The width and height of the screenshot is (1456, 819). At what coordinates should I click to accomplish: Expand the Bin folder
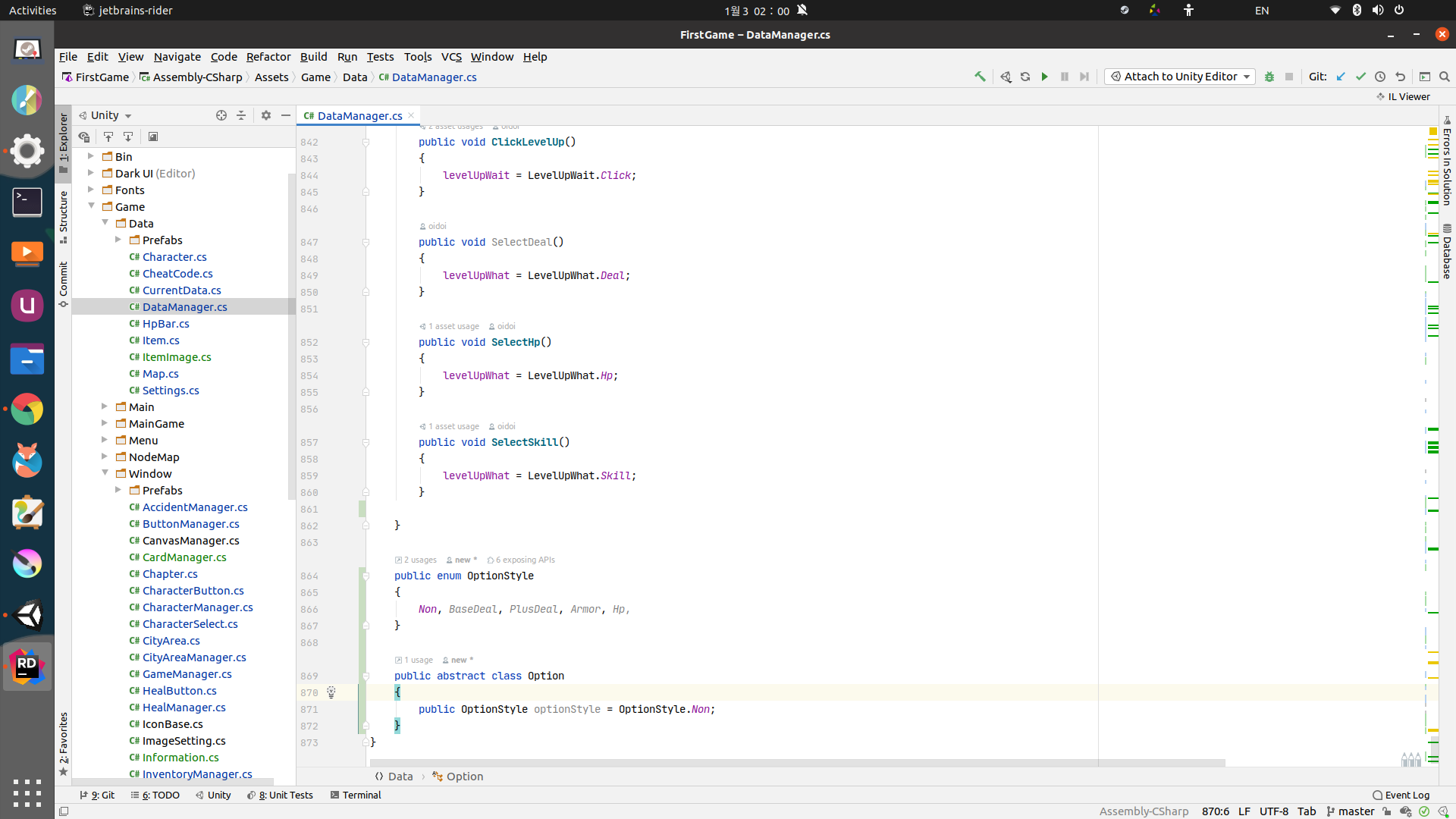click(x=91, y=156)
